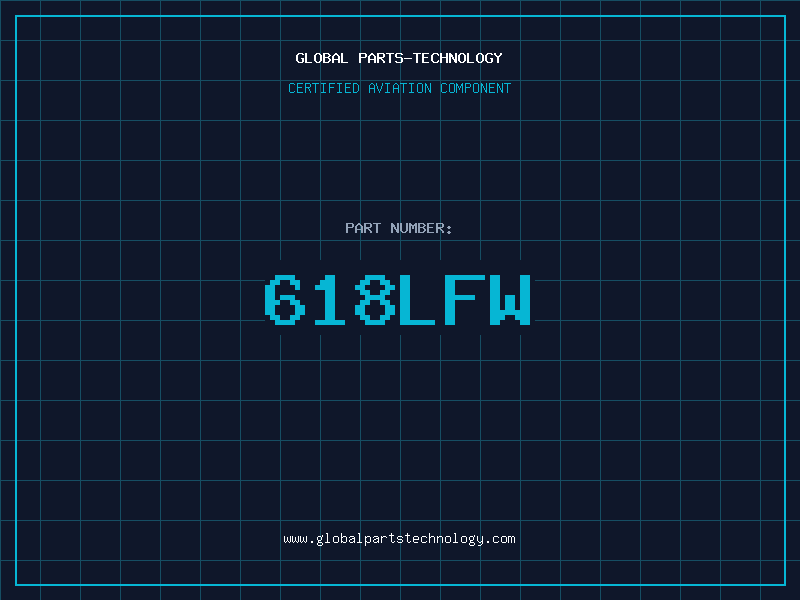Select the part number 618LFW
Screen dimensions: 800x600
point(398,299)
